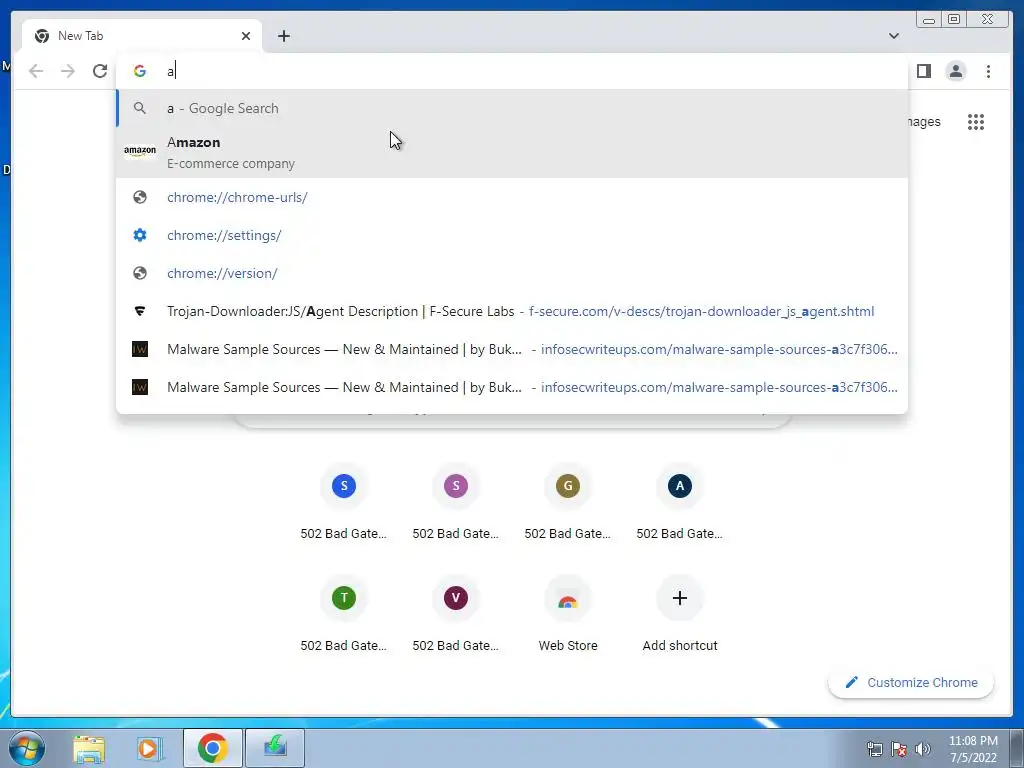Viewport: 1024px width, 768px height.
Task: Click the browser back arrow
Action: click(36, 71)
